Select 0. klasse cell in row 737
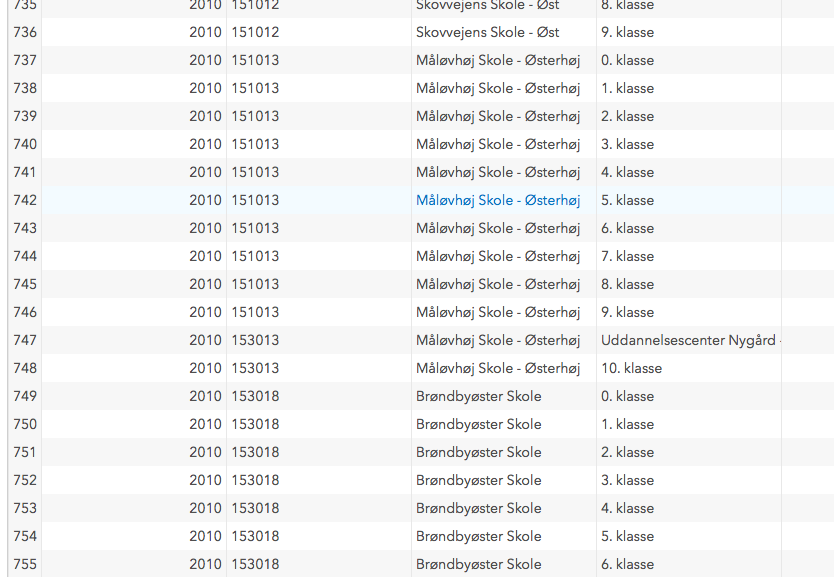 tap(627, 60)
